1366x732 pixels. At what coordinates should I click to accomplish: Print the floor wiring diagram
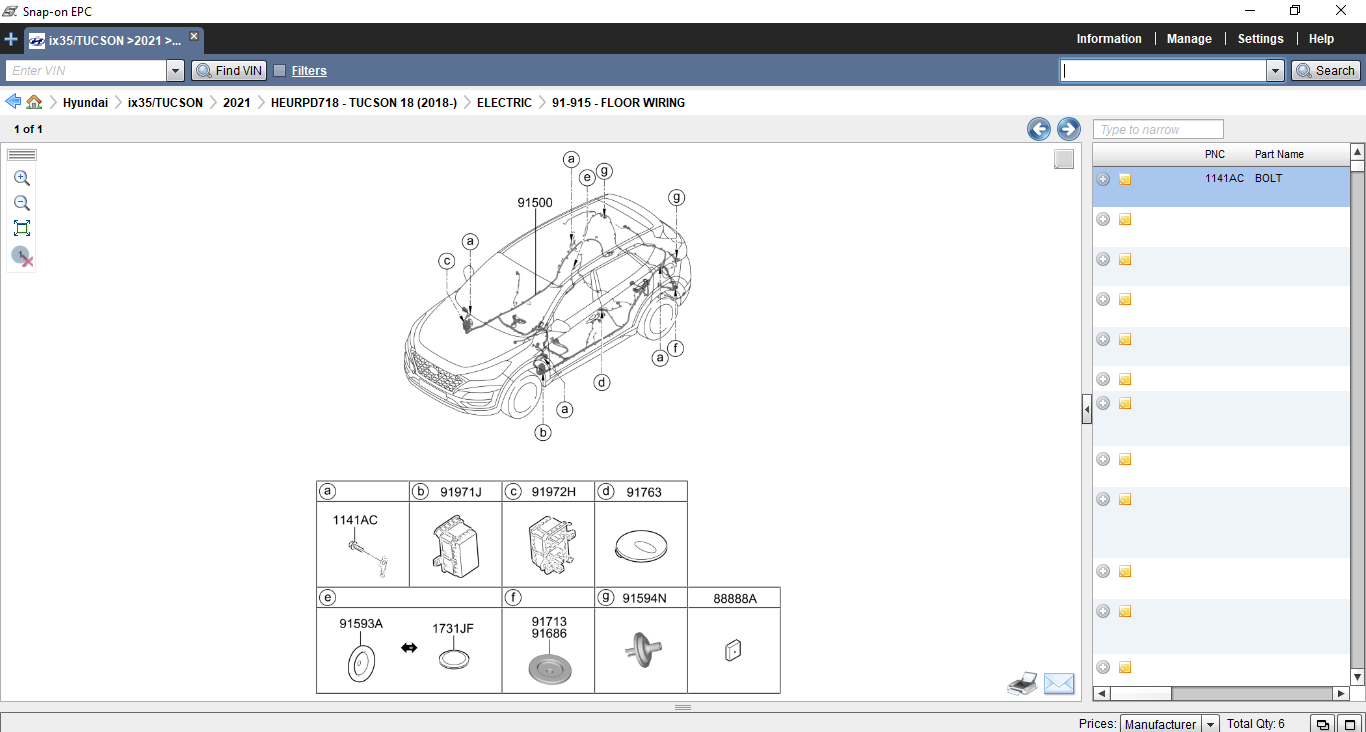pyautogui.click(x=1021, y=684)
